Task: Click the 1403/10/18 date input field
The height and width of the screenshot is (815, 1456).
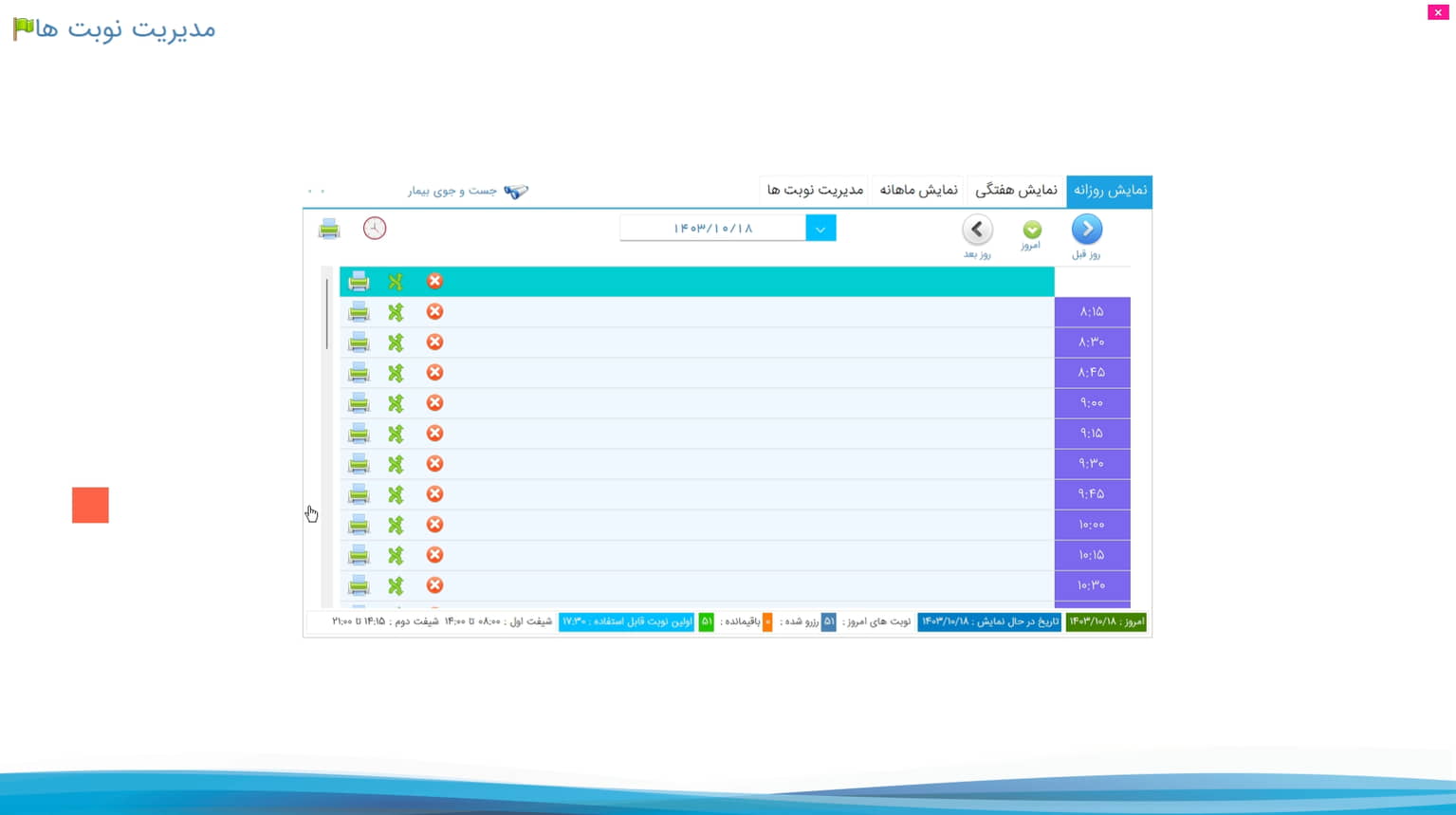Action: [712, 229]
